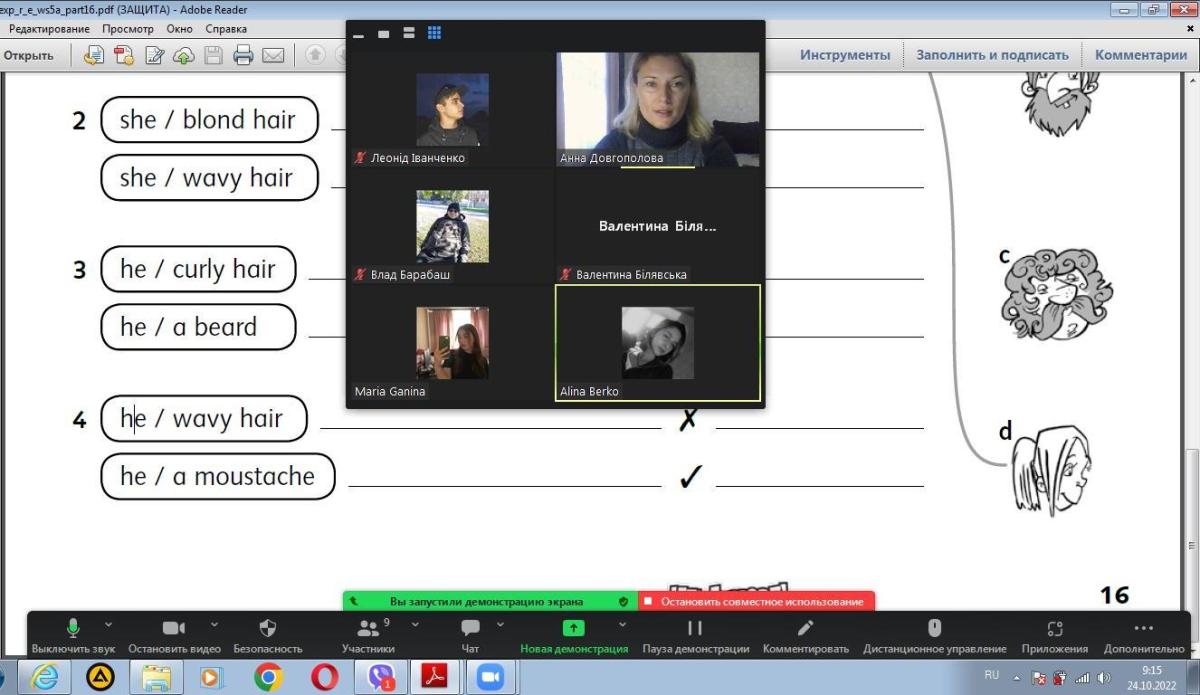
Task: Click the 'she / wavy hair' text
Action: 206,178
